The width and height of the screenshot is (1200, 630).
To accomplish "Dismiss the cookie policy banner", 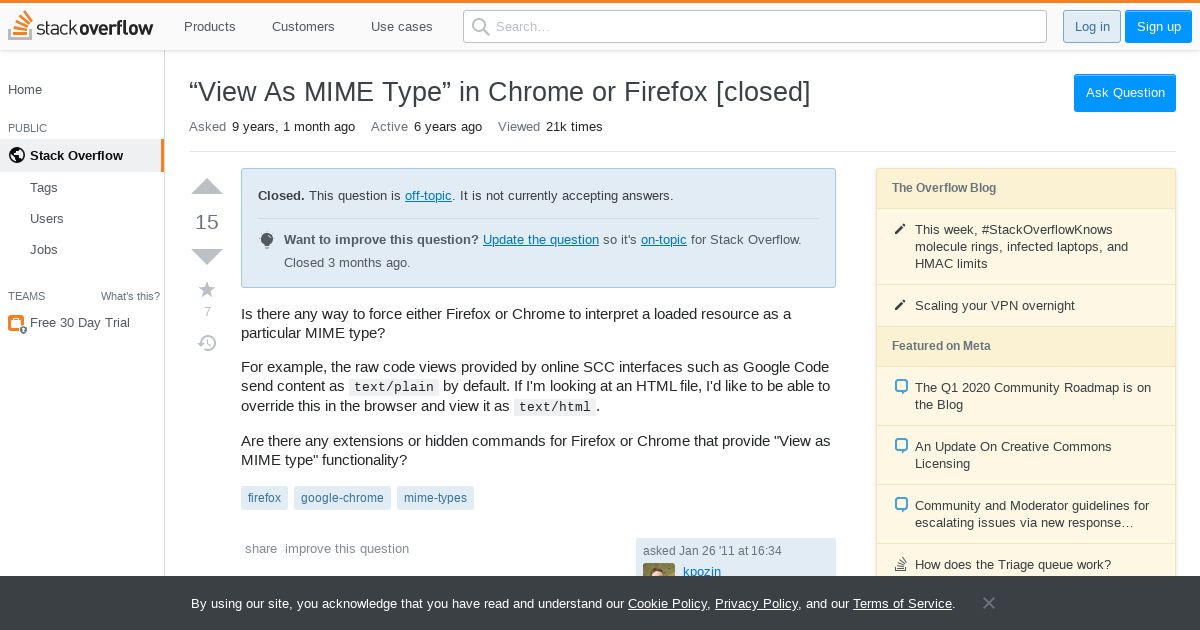I will pyautogui.click(x=988, y=603).
